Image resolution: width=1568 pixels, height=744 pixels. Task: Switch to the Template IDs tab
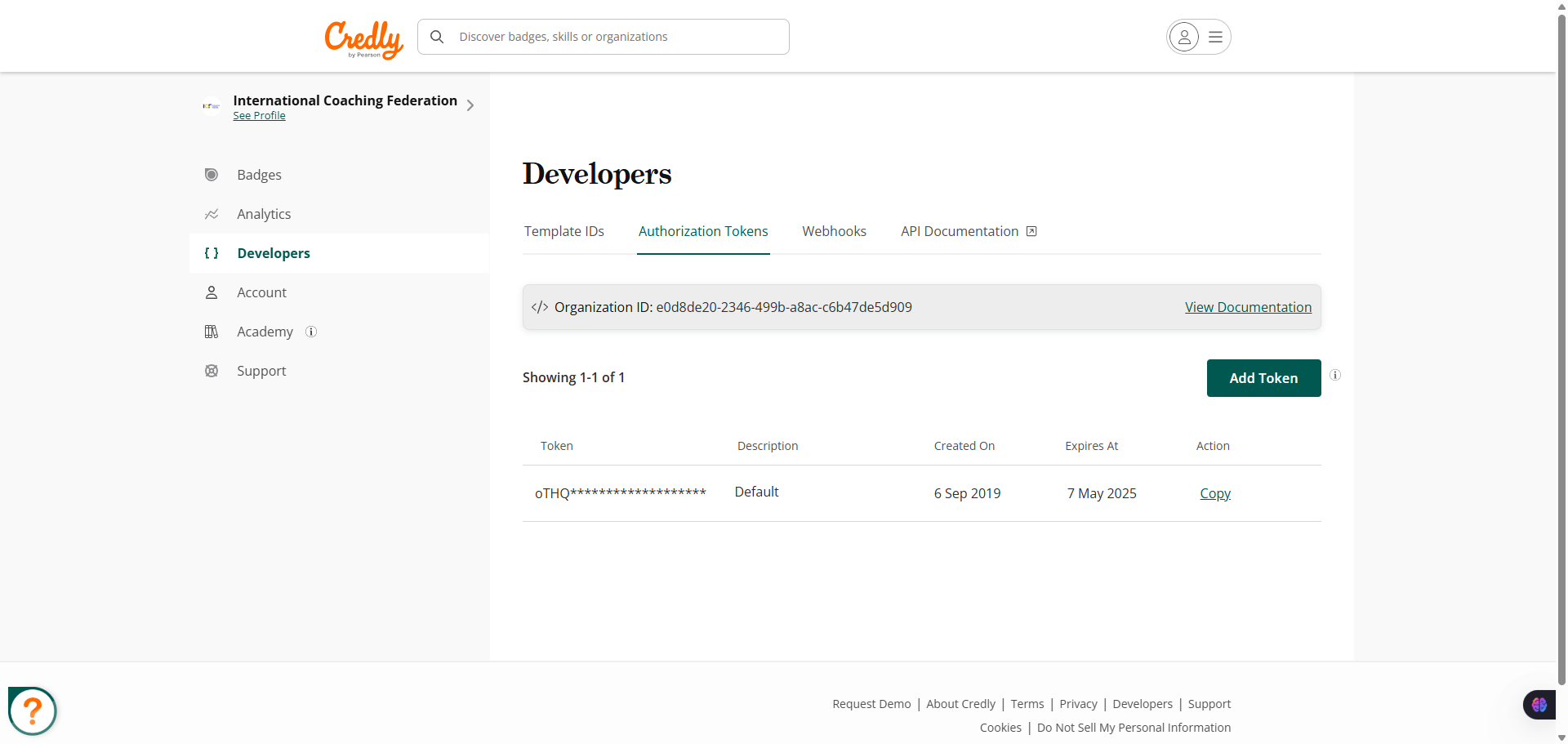pos(564,231)
